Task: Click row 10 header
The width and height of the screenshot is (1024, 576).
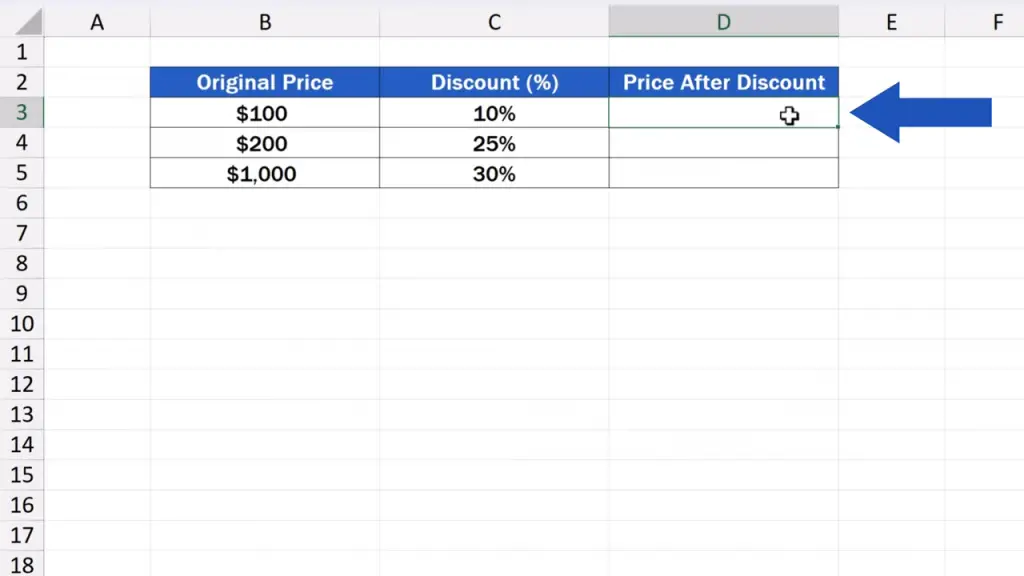Action: (22, 324)
